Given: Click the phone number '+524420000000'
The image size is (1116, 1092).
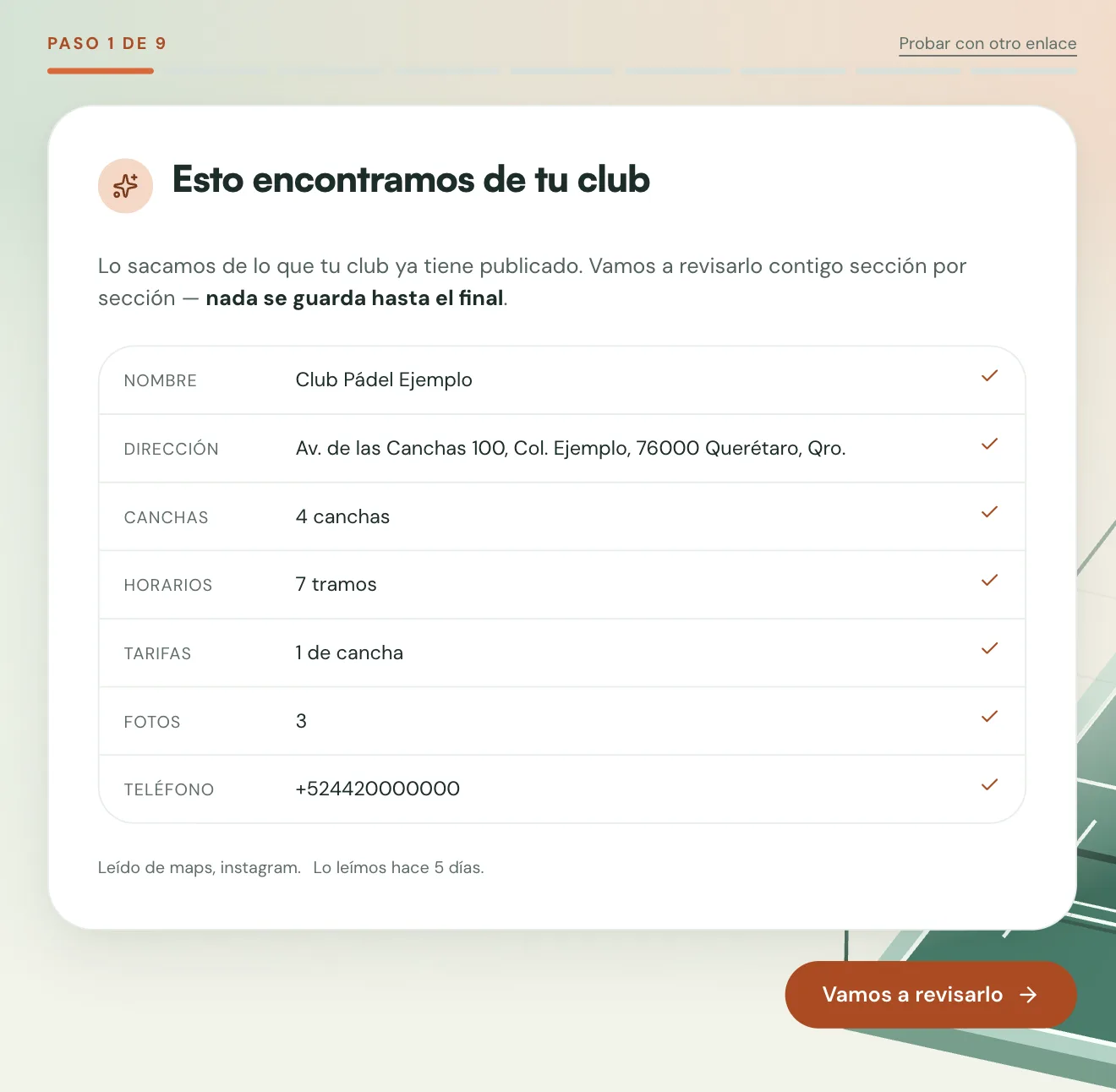Looking at the screenshot, I should pos(377,789).
